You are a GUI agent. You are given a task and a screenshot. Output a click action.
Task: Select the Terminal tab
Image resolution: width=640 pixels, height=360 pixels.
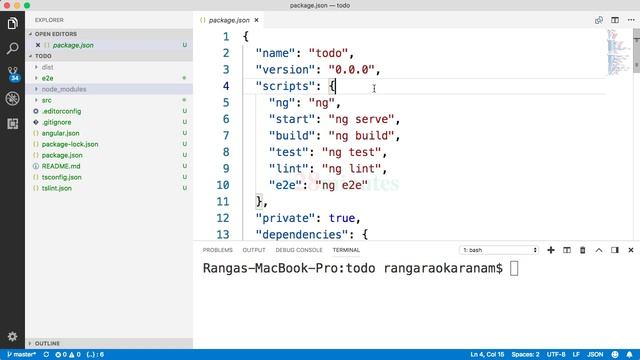[346, 250]
